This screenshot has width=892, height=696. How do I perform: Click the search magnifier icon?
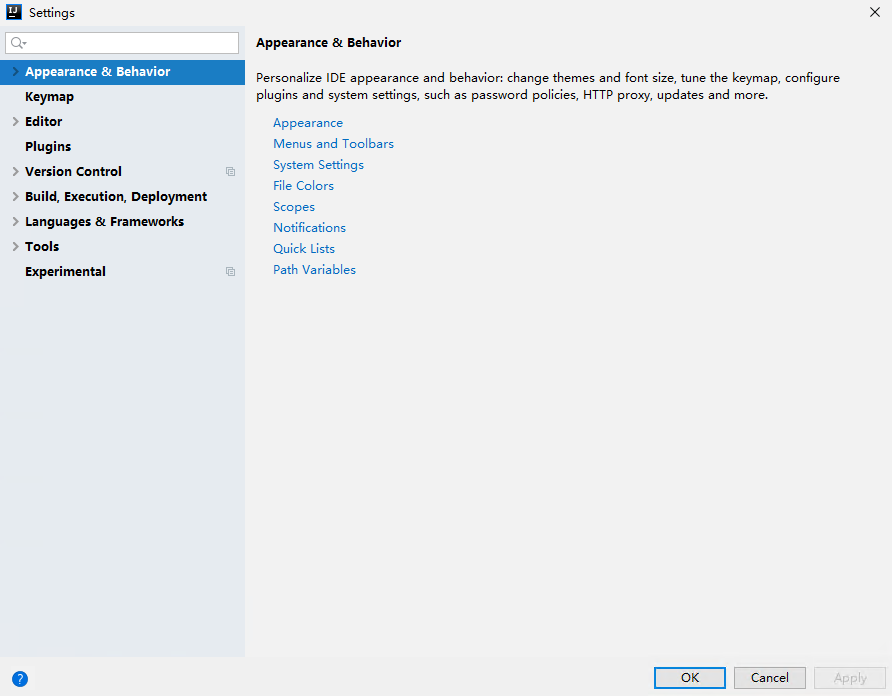[18, 43]
